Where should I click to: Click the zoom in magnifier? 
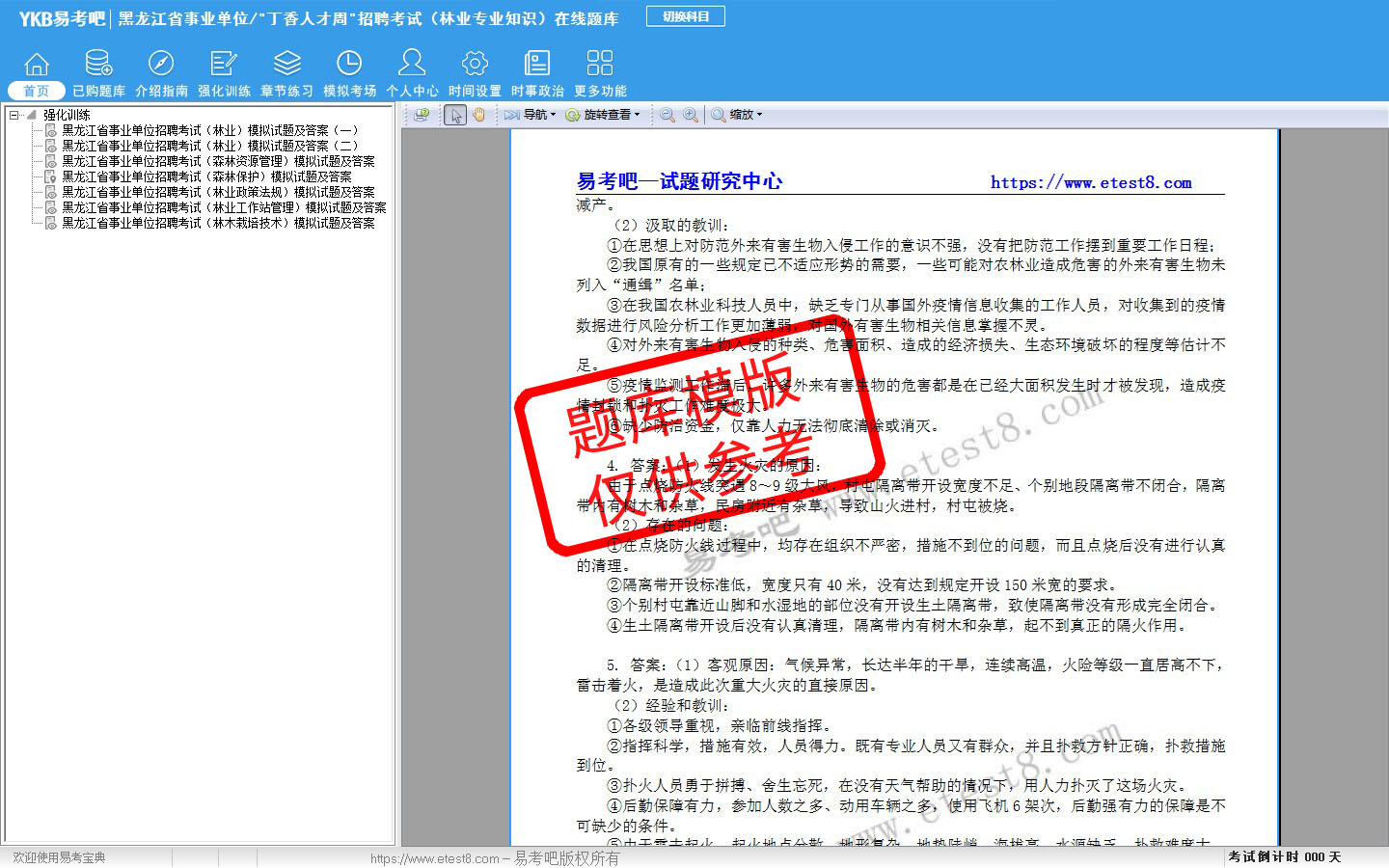click(x=691, y=115)
